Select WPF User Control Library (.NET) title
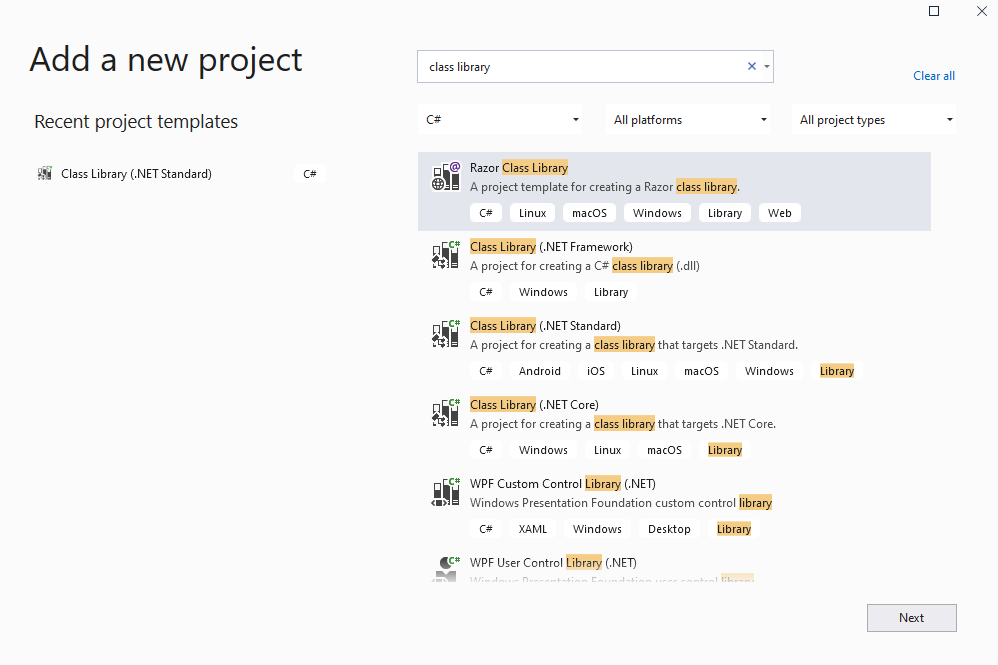Image resolution: width=998 pixels, height=665 pixels. coord(553,563)
